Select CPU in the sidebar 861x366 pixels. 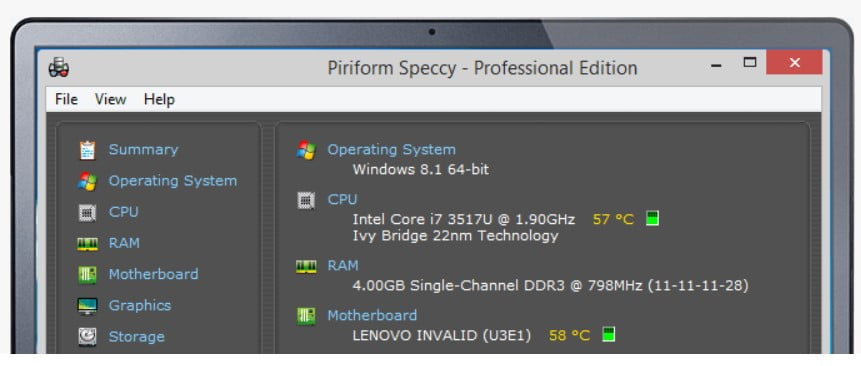point(124,212)
